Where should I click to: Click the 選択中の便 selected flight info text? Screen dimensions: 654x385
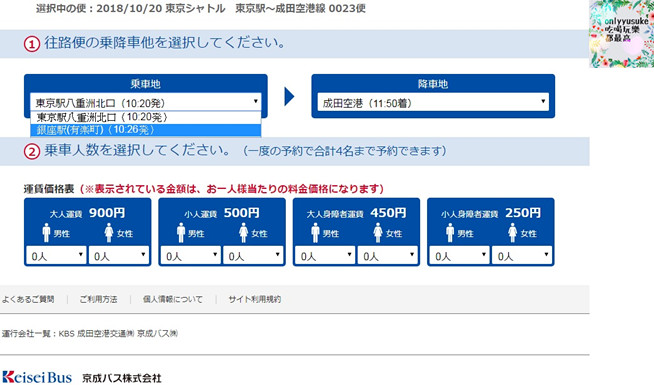(201, 8)
